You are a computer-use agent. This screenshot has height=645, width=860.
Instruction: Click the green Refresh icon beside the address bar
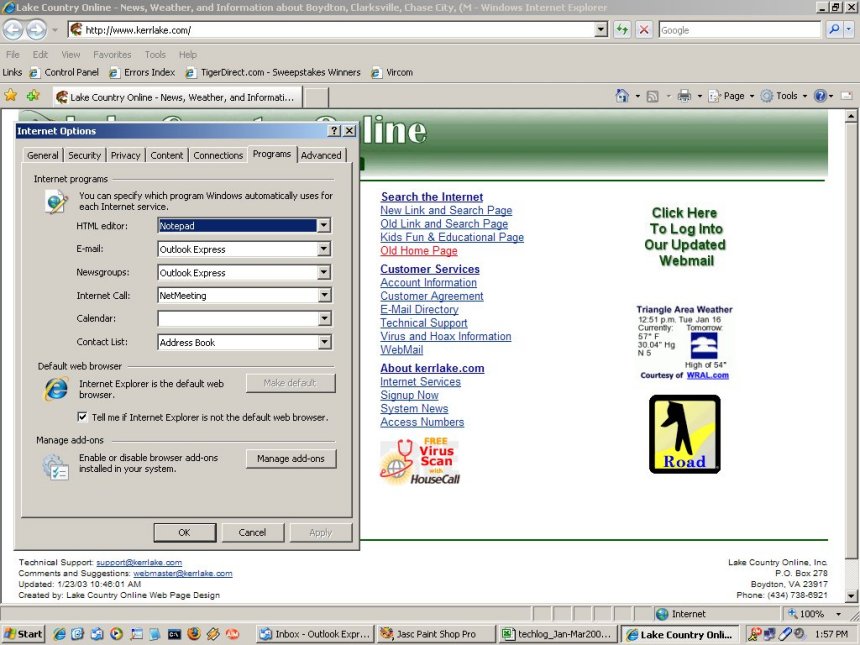622,30
